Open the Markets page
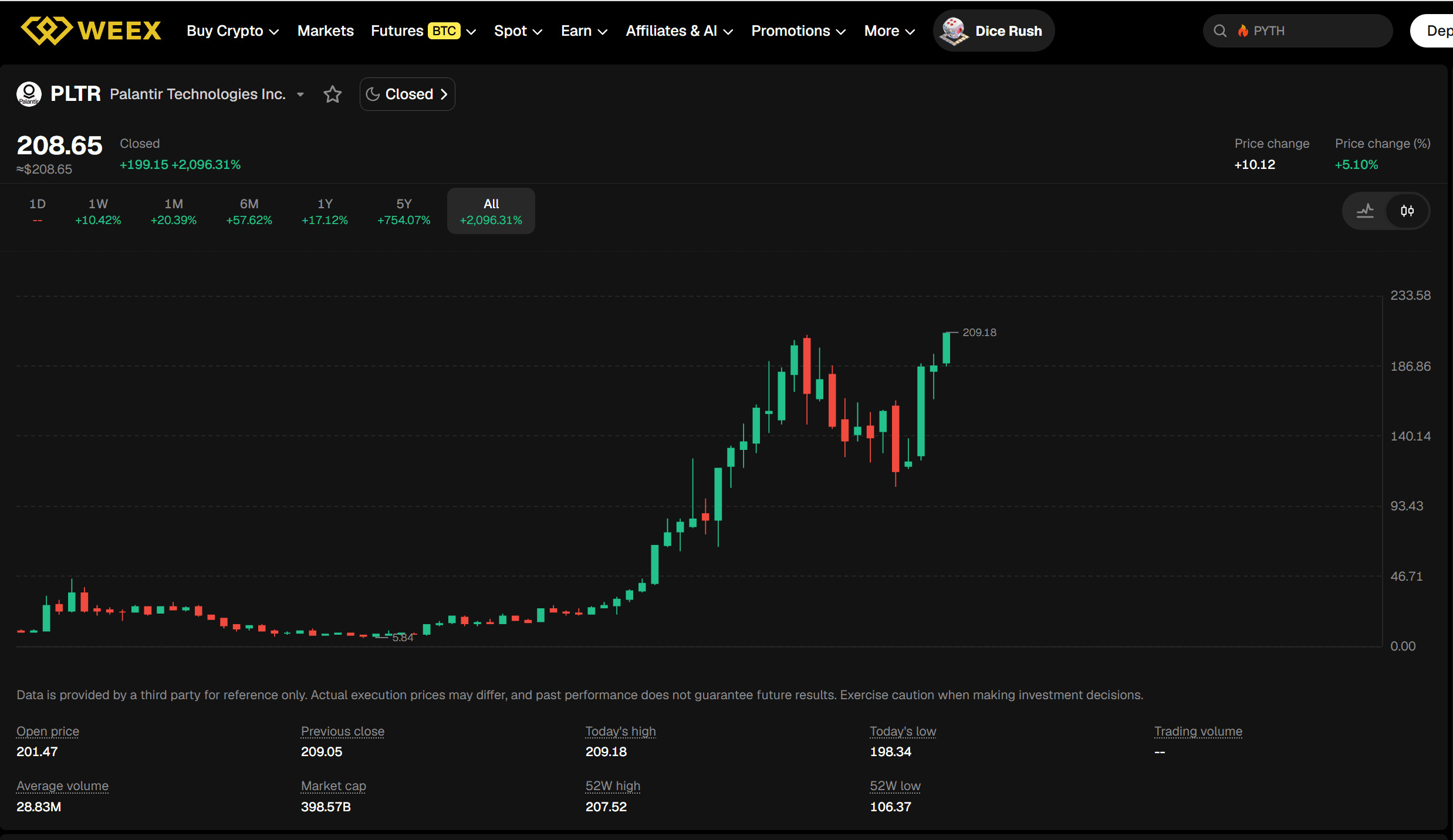This screenshot has height=840, width=1453. [326, 31]
